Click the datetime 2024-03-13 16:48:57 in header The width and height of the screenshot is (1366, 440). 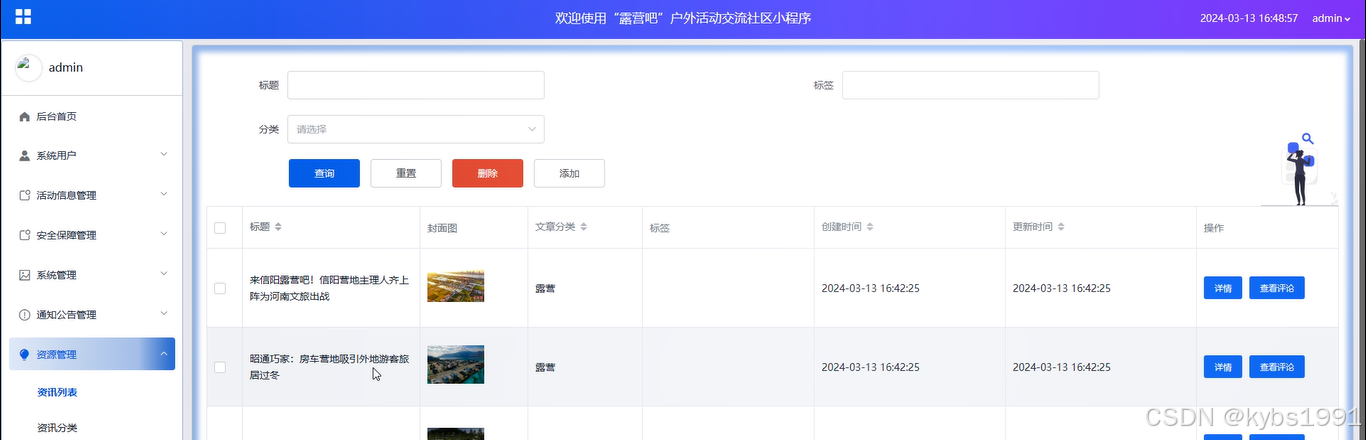(1249, 18)
